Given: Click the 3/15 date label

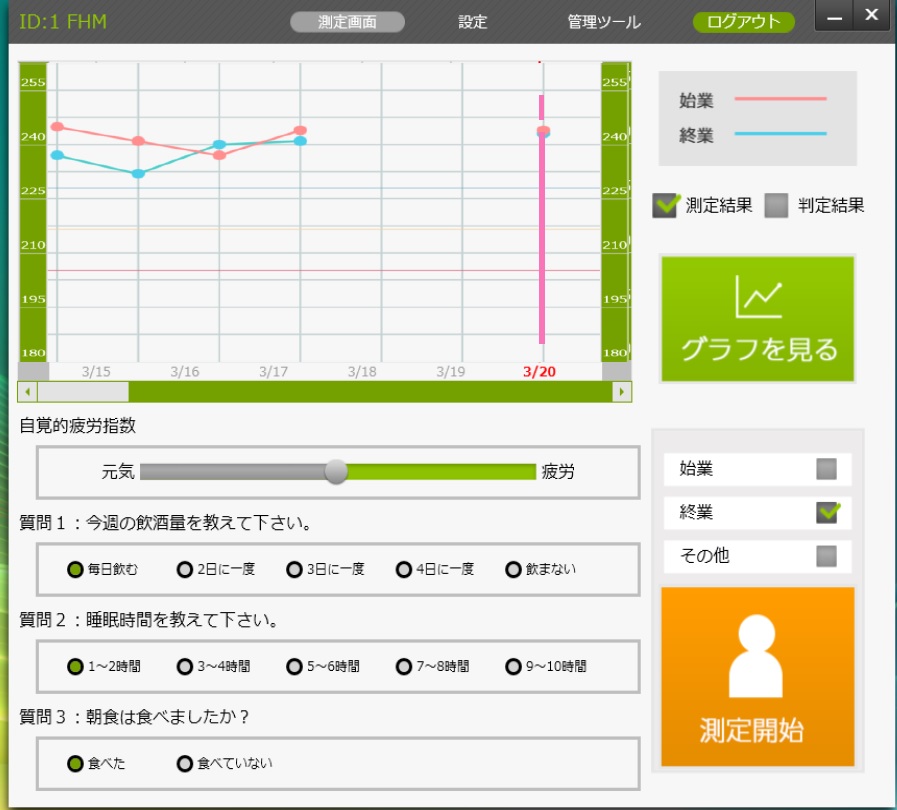Looking at the screenshot, I should 96,372.
